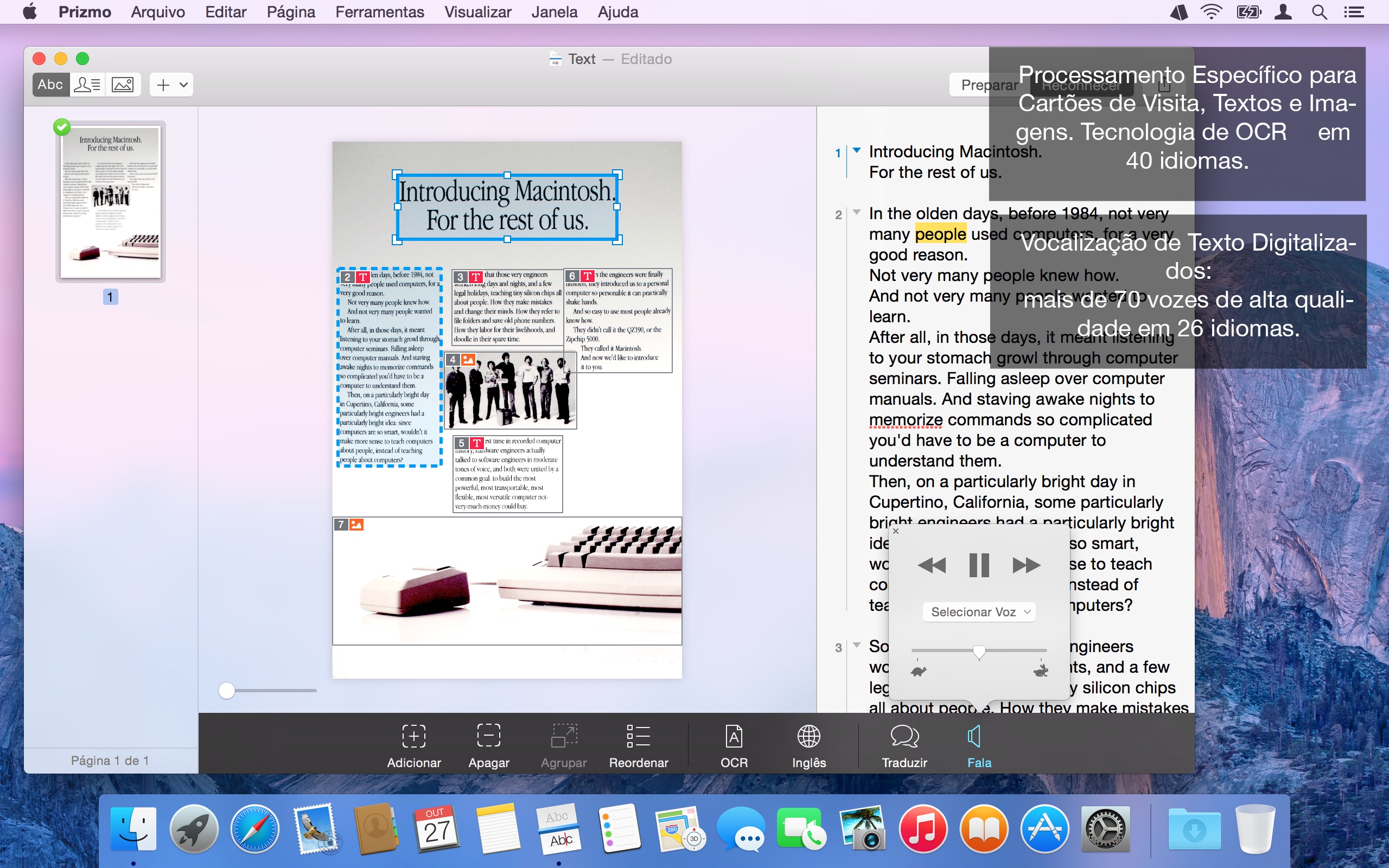
Task: Adjust the speech speed slider
Action: click(x=979, y=651)
